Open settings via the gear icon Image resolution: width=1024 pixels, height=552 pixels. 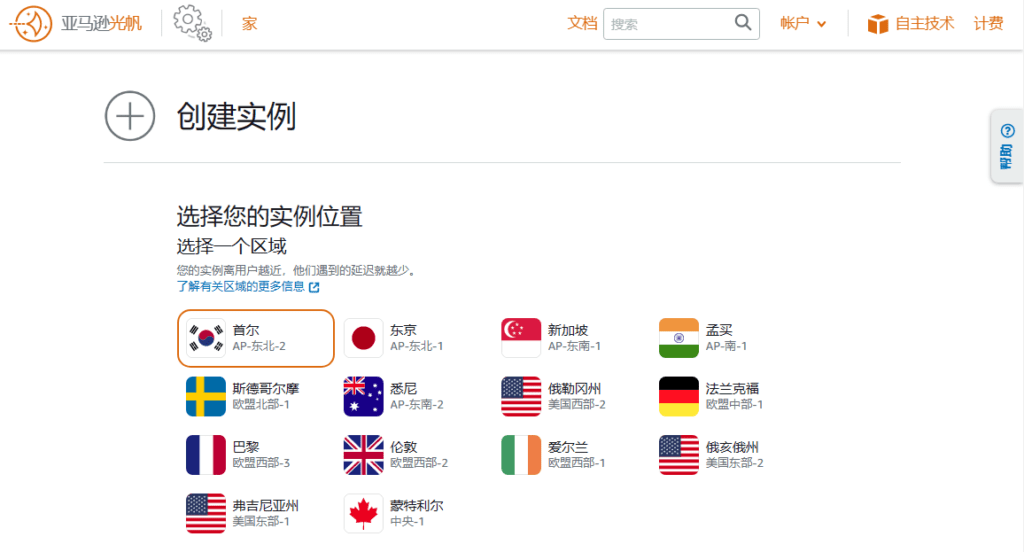pos(192,24)
